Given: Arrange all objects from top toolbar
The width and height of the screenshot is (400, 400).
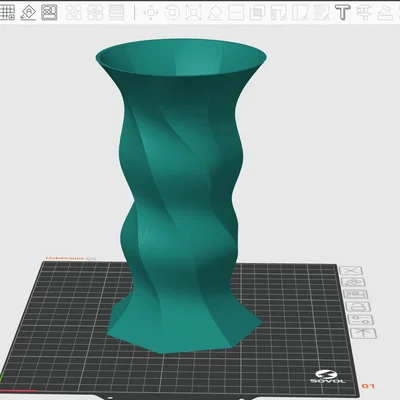Looking at the screenshot, I should click(x=49, y=12).
